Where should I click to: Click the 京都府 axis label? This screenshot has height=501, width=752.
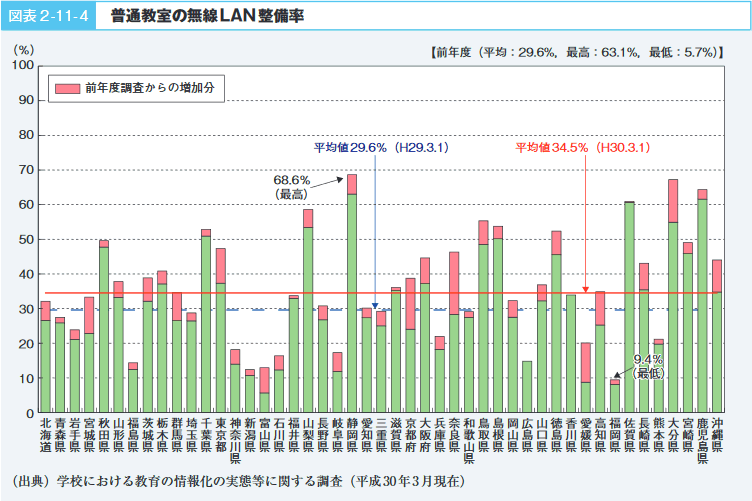tap(411, 435)
